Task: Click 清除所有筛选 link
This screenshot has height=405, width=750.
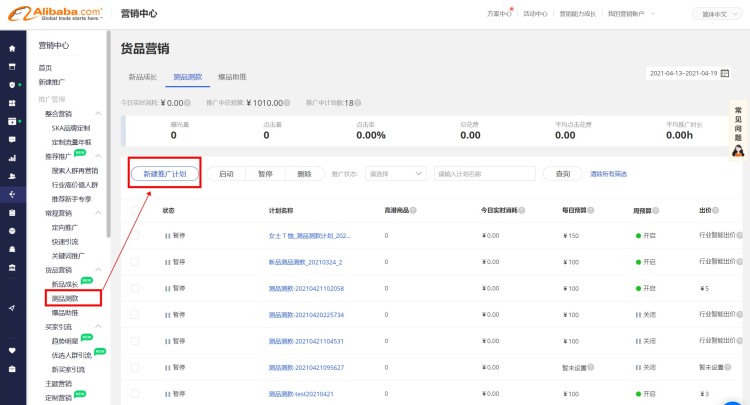Action: point(609,173)
